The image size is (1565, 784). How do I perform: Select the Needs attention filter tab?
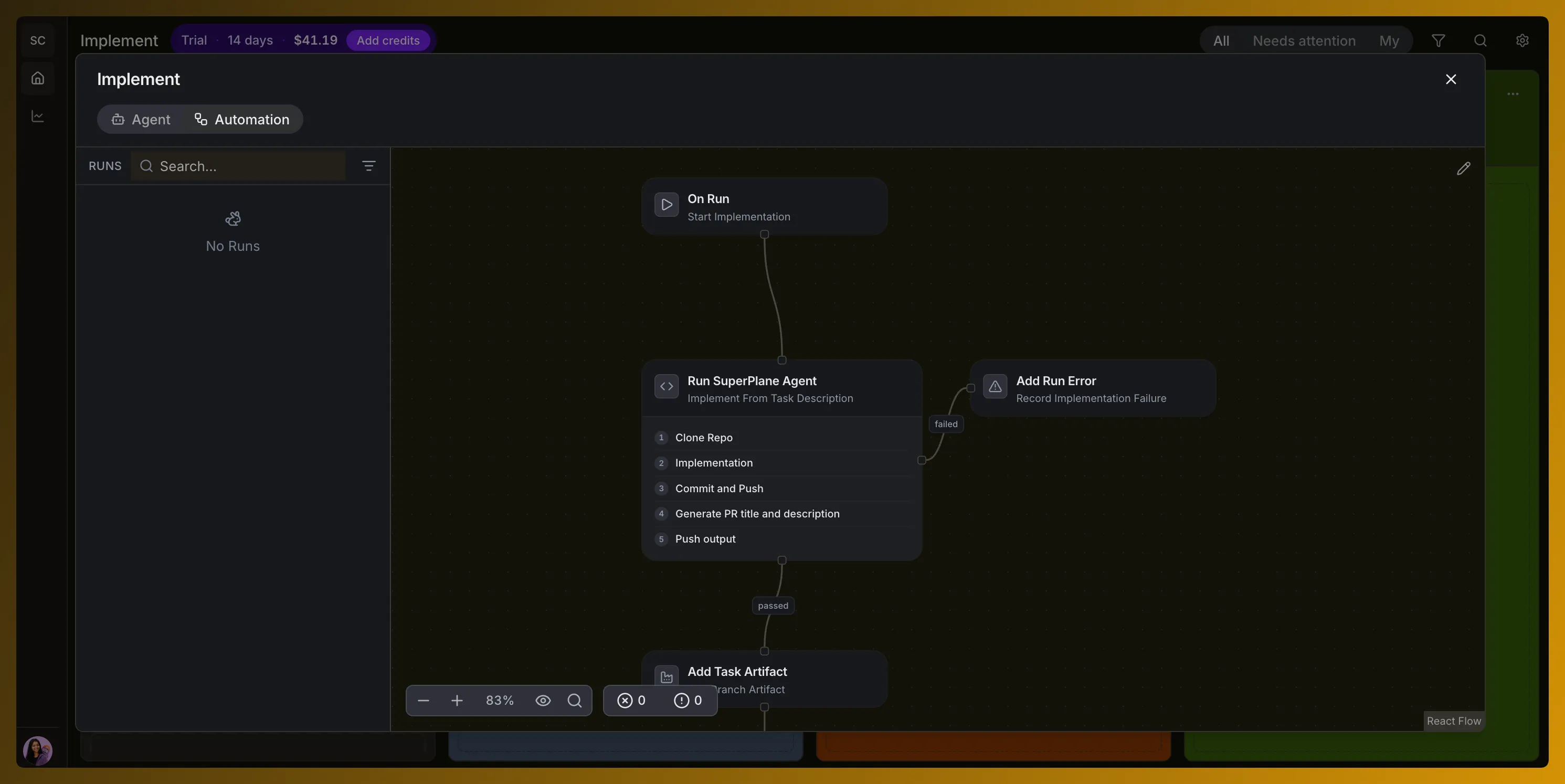point(1304,41)
